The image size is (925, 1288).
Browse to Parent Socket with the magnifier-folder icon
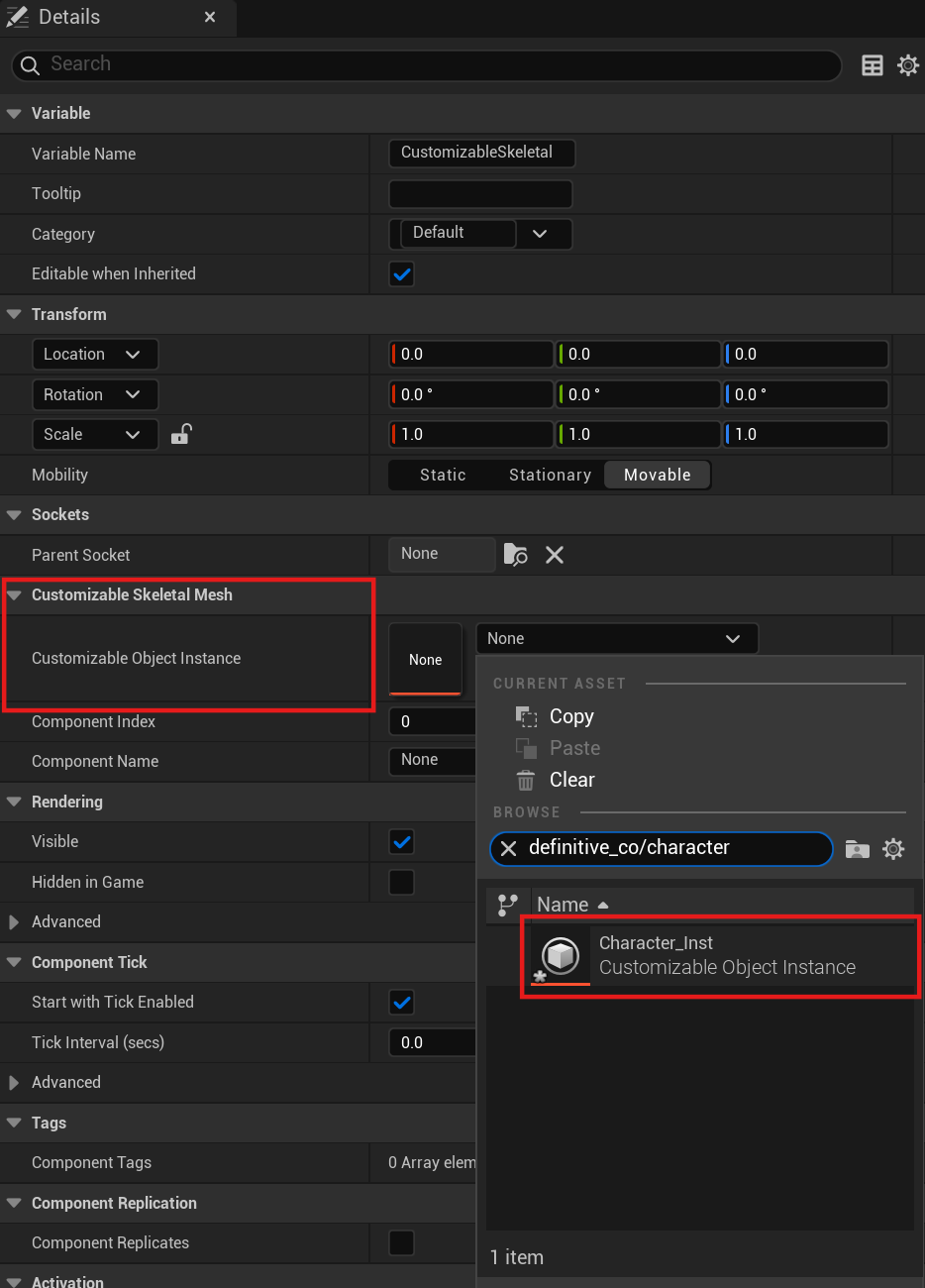[x=515, y=555]
